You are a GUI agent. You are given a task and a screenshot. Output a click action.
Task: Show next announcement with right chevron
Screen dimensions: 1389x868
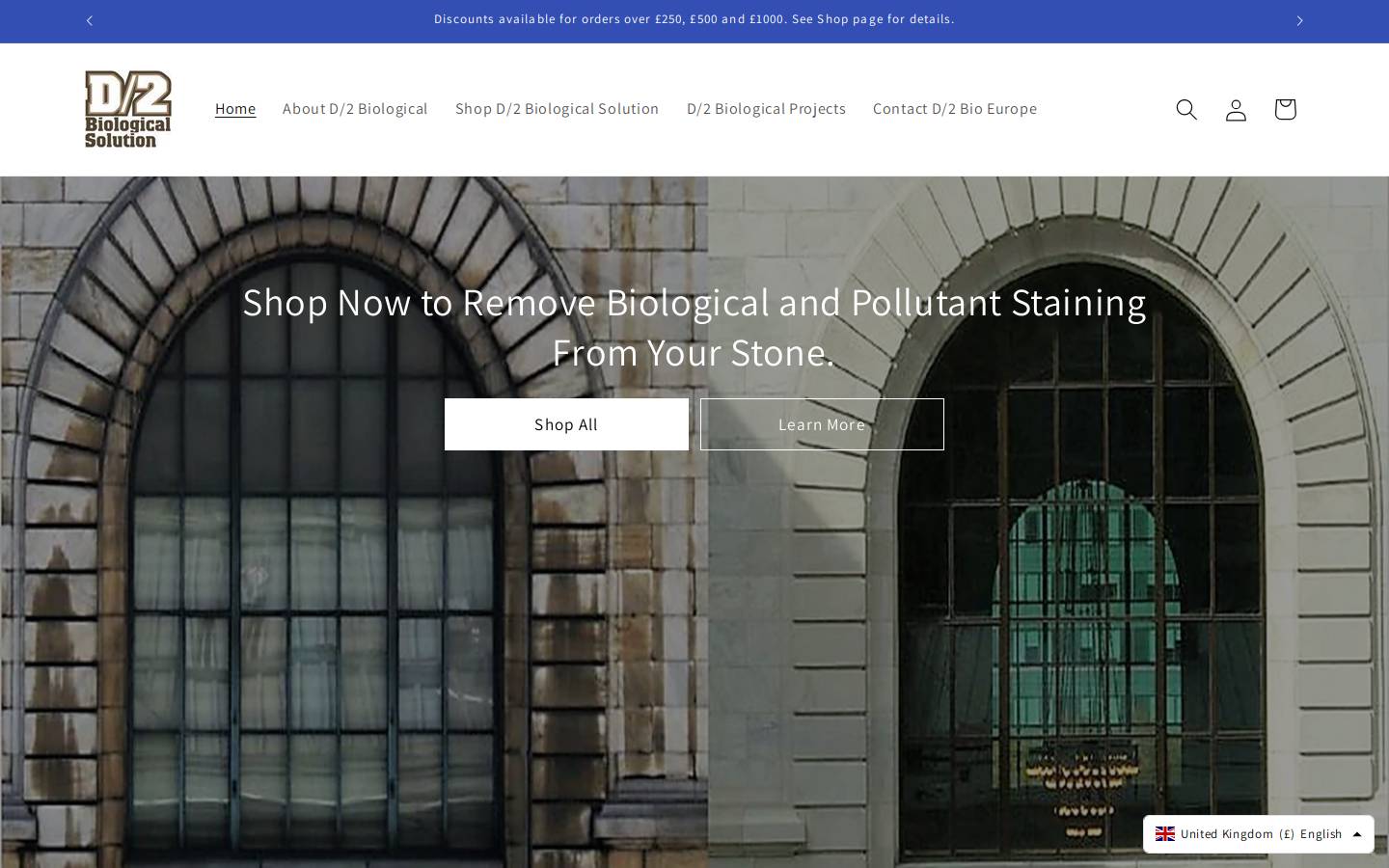1299,20
